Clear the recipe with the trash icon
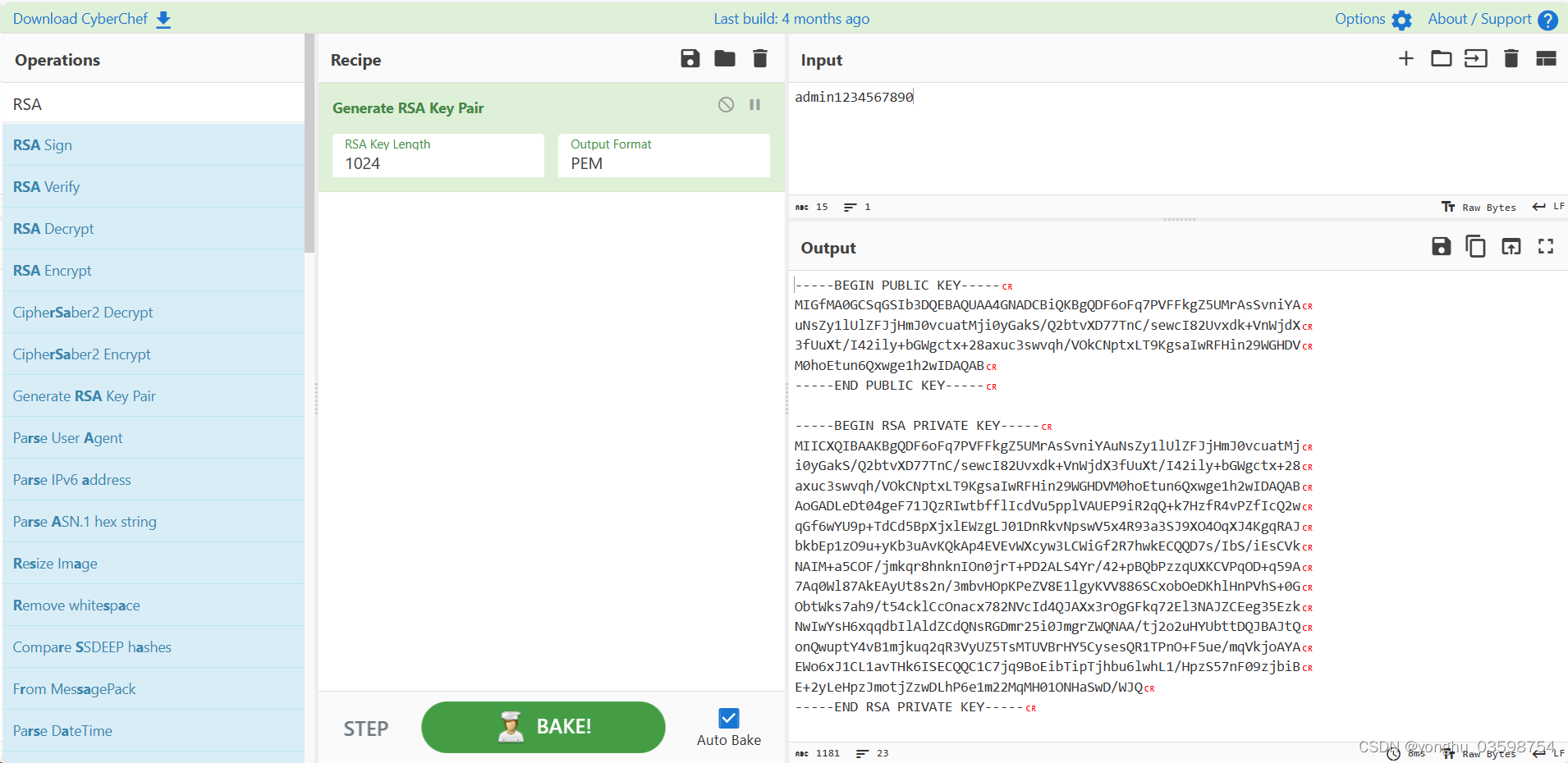Screen dimensions: 1568x763 pyautogui.click(x=759, y=58)
